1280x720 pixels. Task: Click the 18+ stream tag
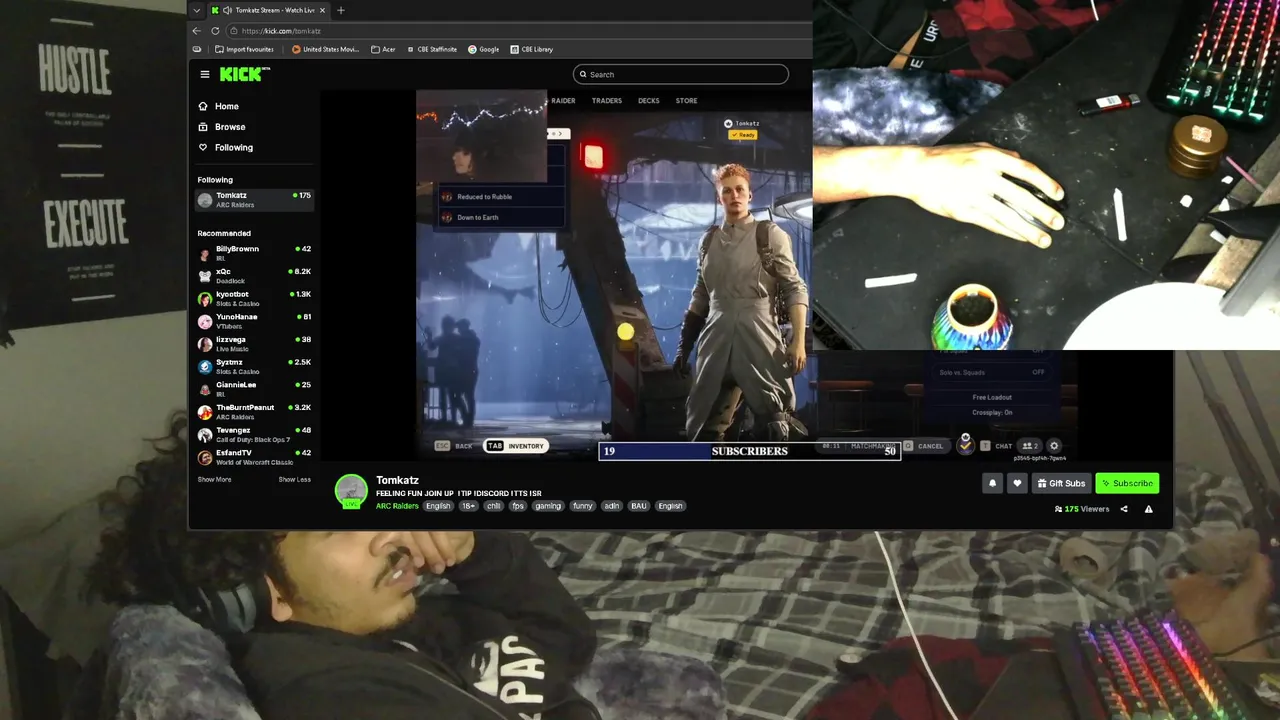coord(468,506)
